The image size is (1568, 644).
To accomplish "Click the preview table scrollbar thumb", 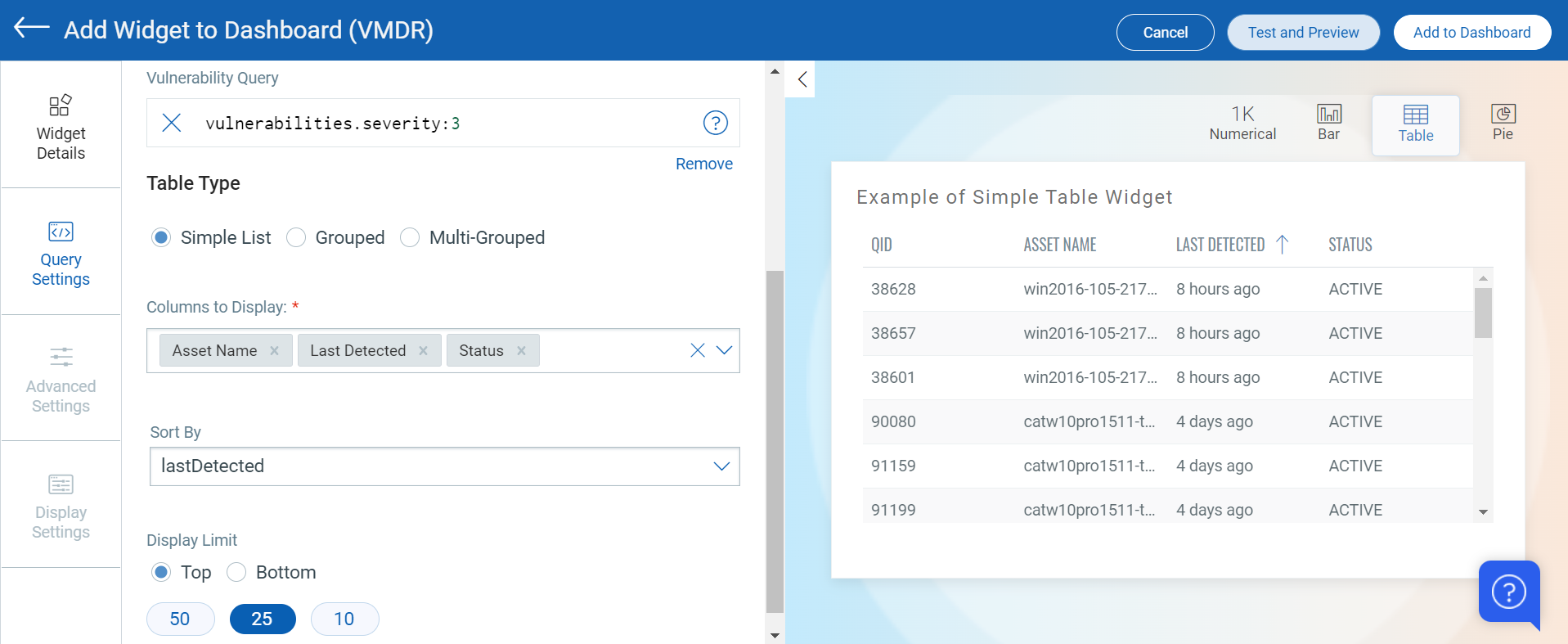I will click(x=1483, y=313).
